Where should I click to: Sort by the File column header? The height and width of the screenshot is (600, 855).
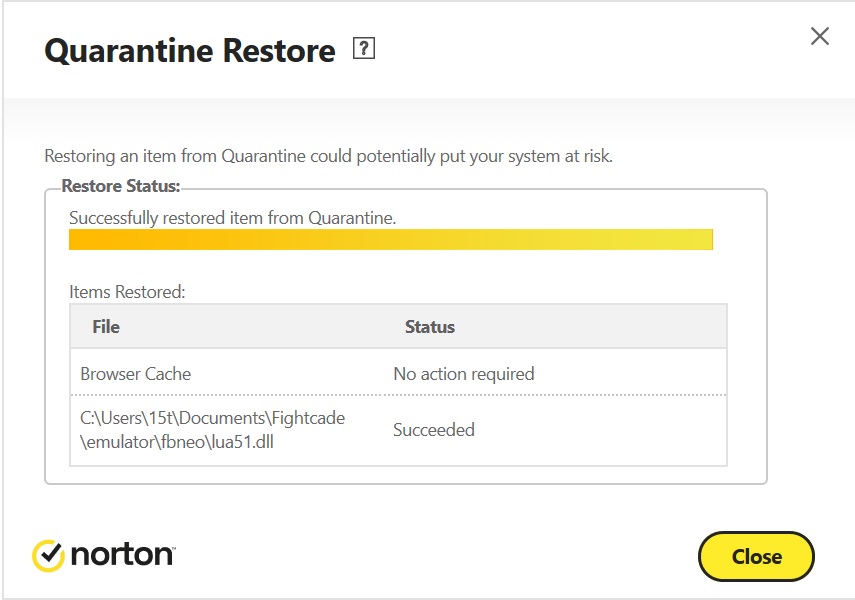pos(106,327)
